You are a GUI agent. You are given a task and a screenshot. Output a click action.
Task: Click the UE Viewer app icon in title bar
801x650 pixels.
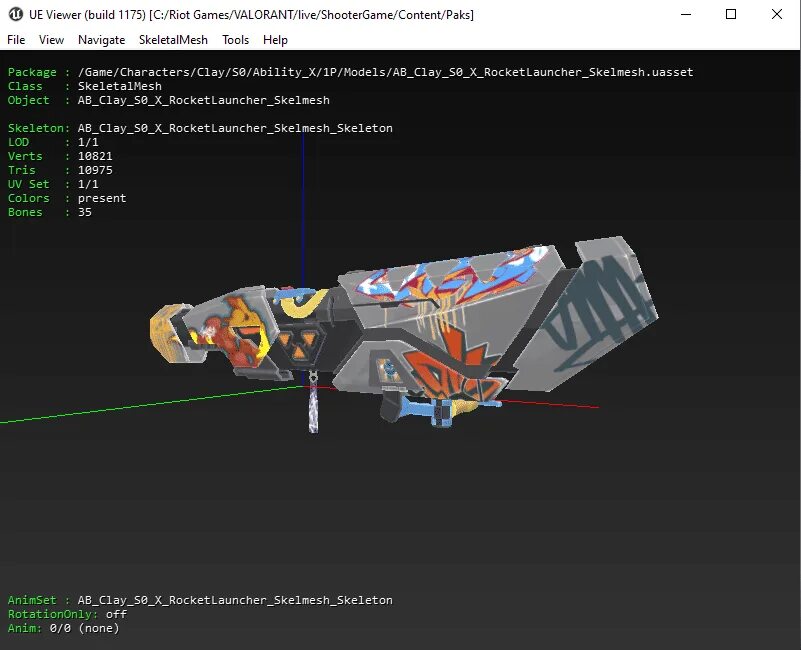click(15, 14)
